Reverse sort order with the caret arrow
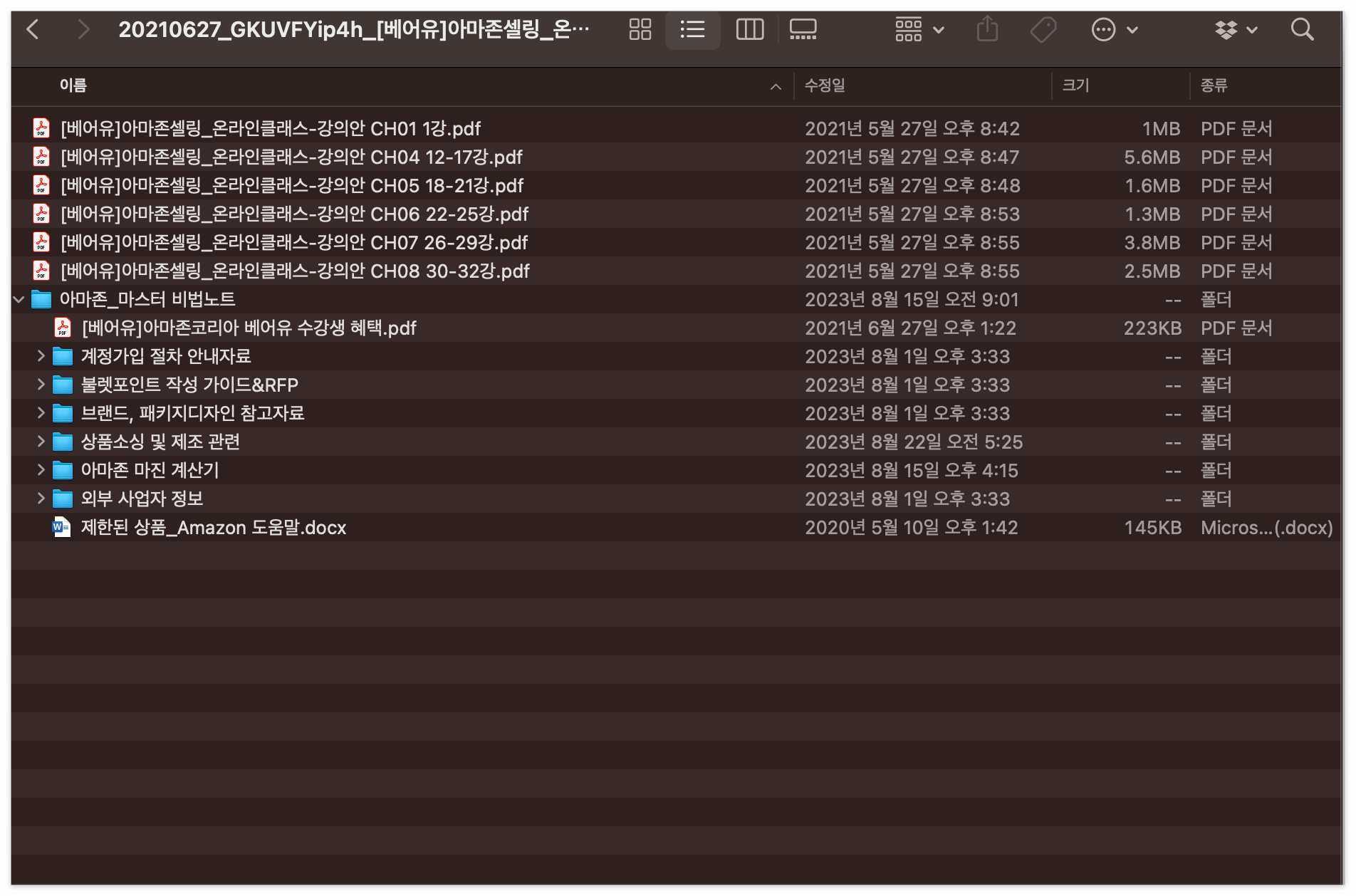Viewport: 1356px width, 896px height. pyautogui.click(x=776, y=86)
